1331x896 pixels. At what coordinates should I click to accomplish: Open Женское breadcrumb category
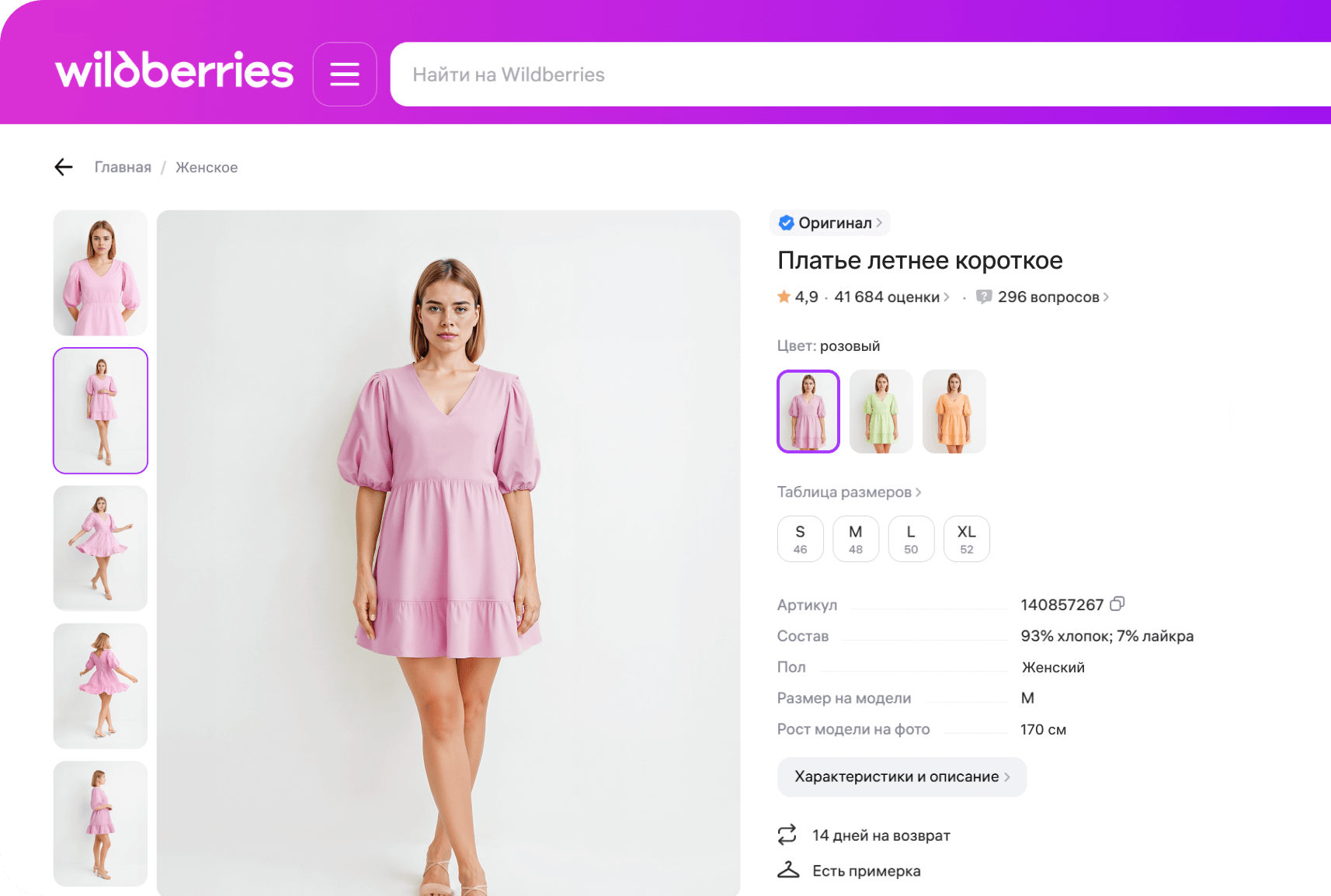point(207,168)
